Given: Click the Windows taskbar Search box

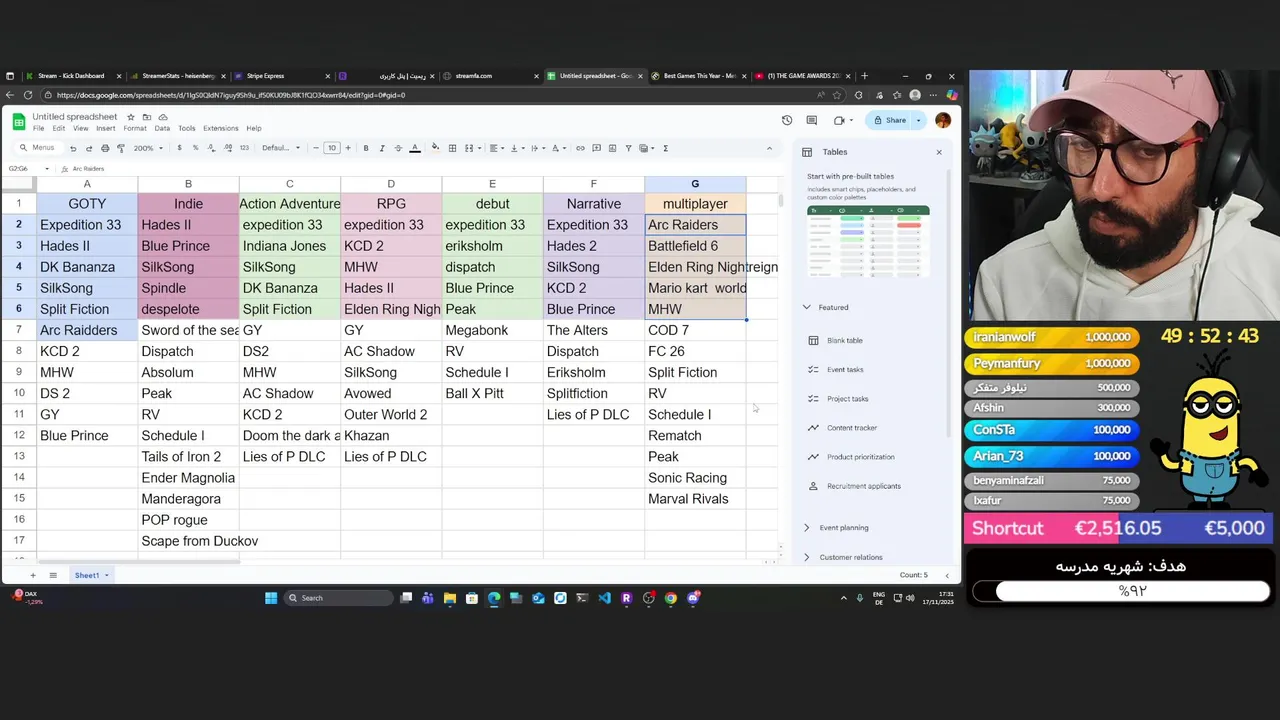Looking at the screenshot, I should [x=338, y=598].
